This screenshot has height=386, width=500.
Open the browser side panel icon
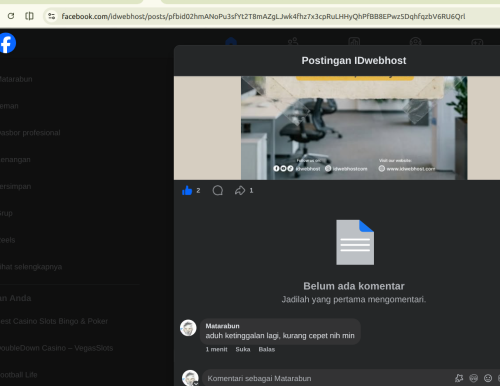(29, 16)
